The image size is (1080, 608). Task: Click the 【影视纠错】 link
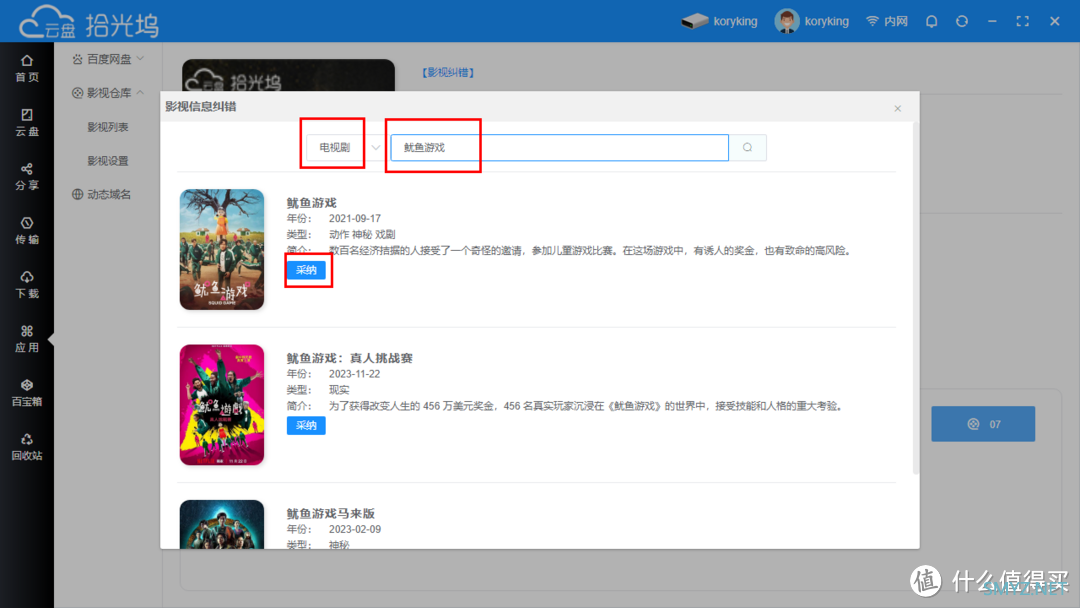pos(448,72)
